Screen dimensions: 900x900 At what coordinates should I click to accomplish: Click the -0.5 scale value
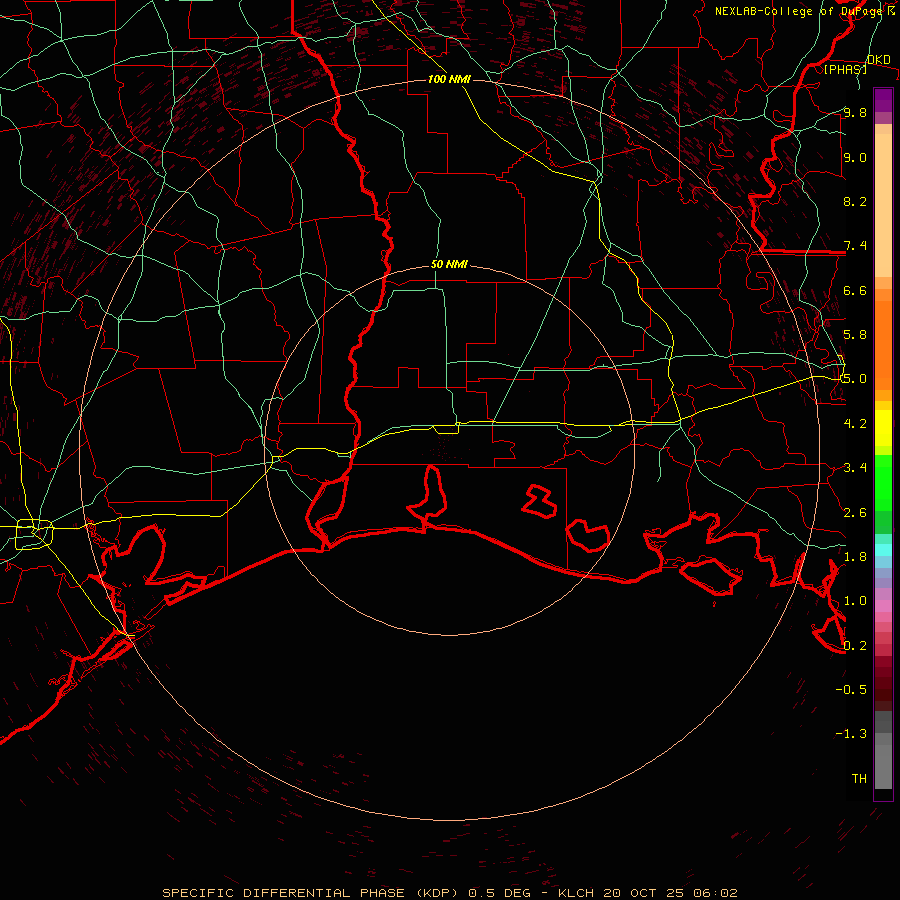tap(852, 690)
